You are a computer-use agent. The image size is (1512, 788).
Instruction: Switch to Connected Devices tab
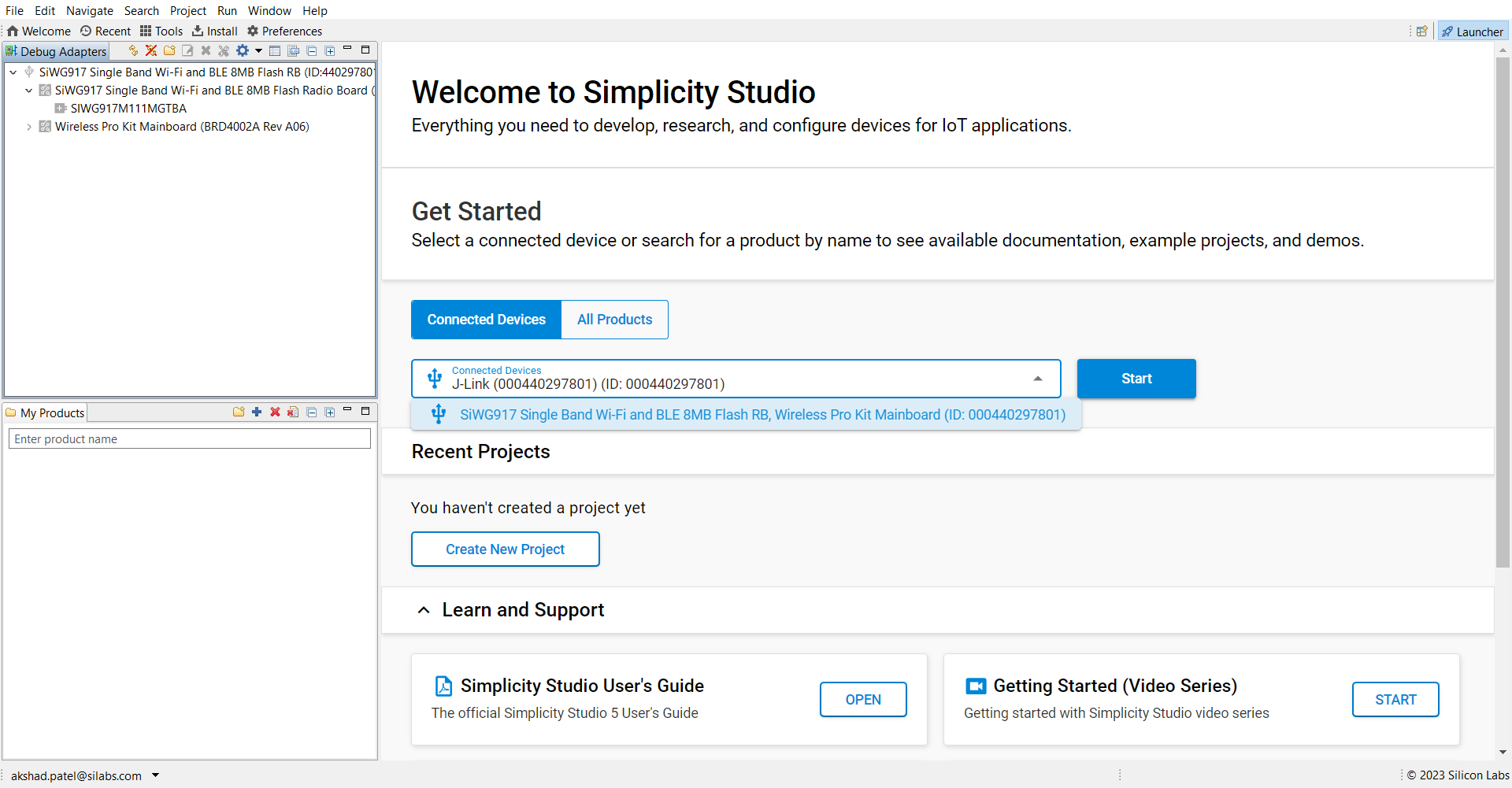coord(486,320)
